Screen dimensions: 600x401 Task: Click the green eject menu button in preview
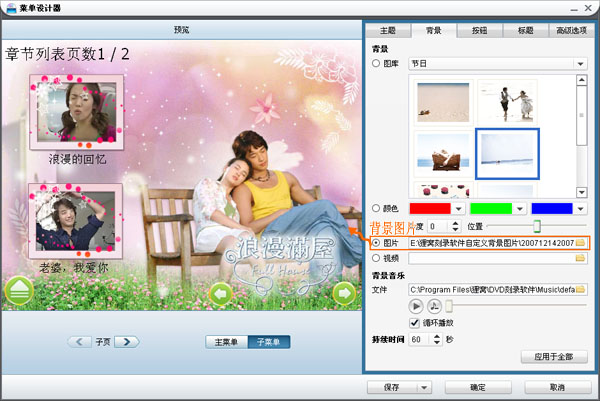(x=19, y=291)
